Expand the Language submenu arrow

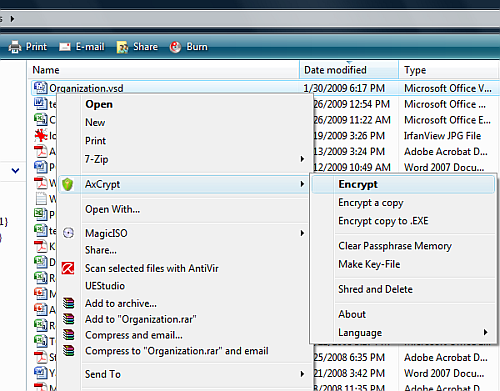(x=485, y=332)
